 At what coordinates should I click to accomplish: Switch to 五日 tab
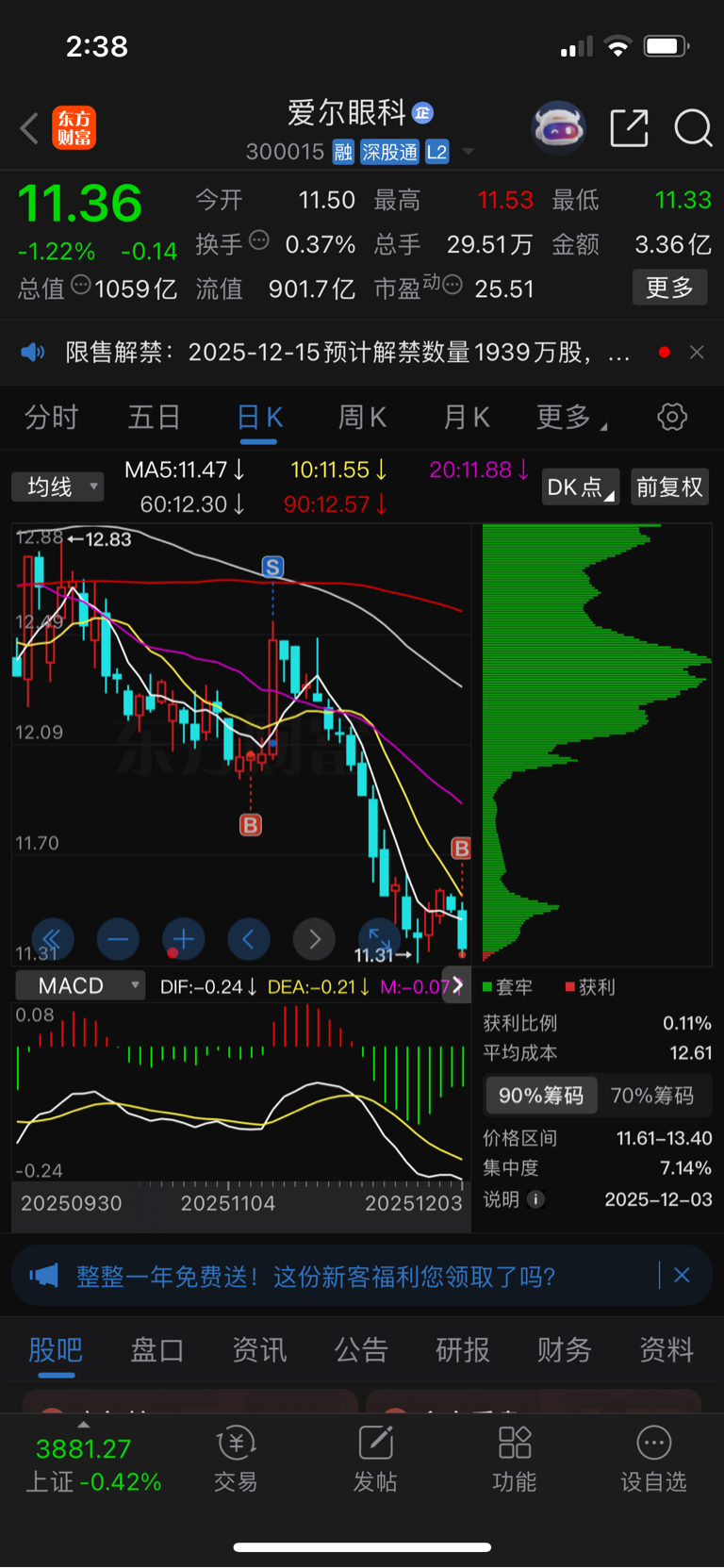coord(154,417)
